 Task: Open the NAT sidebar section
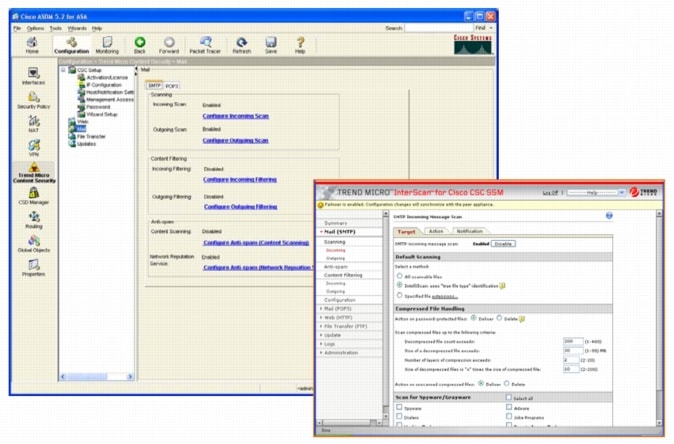[34, 124]
